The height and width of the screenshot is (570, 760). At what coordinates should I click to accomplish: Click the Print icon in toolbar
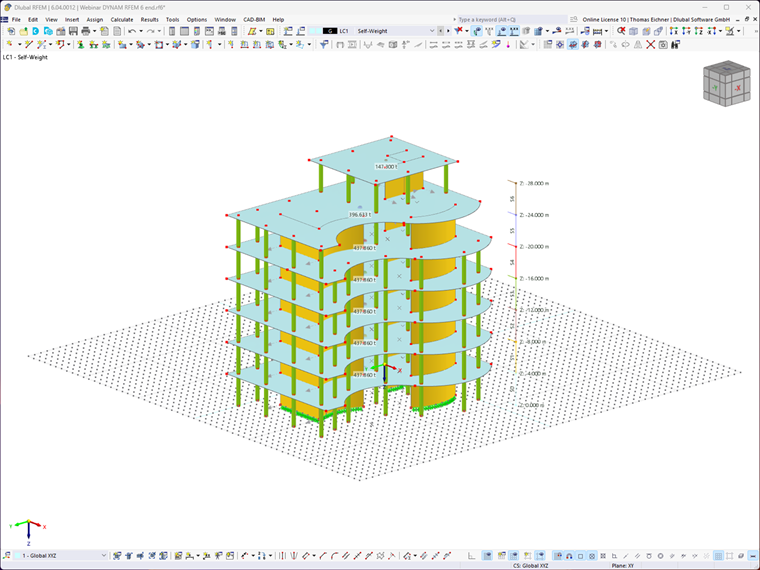pos(86,31)
